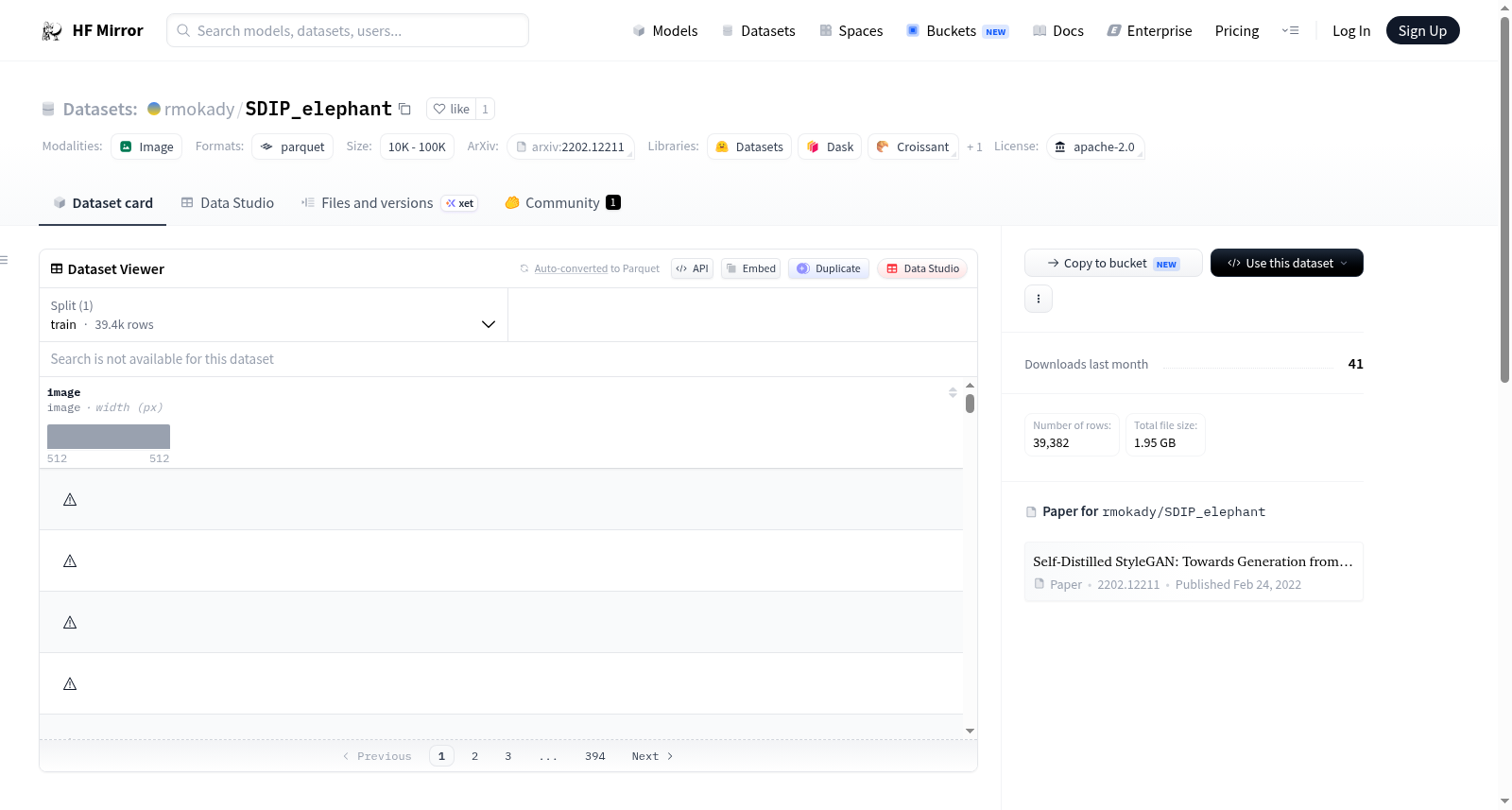Click the image width histogram bar
This screenshot has height=810, width=1512.
point(109,437)
